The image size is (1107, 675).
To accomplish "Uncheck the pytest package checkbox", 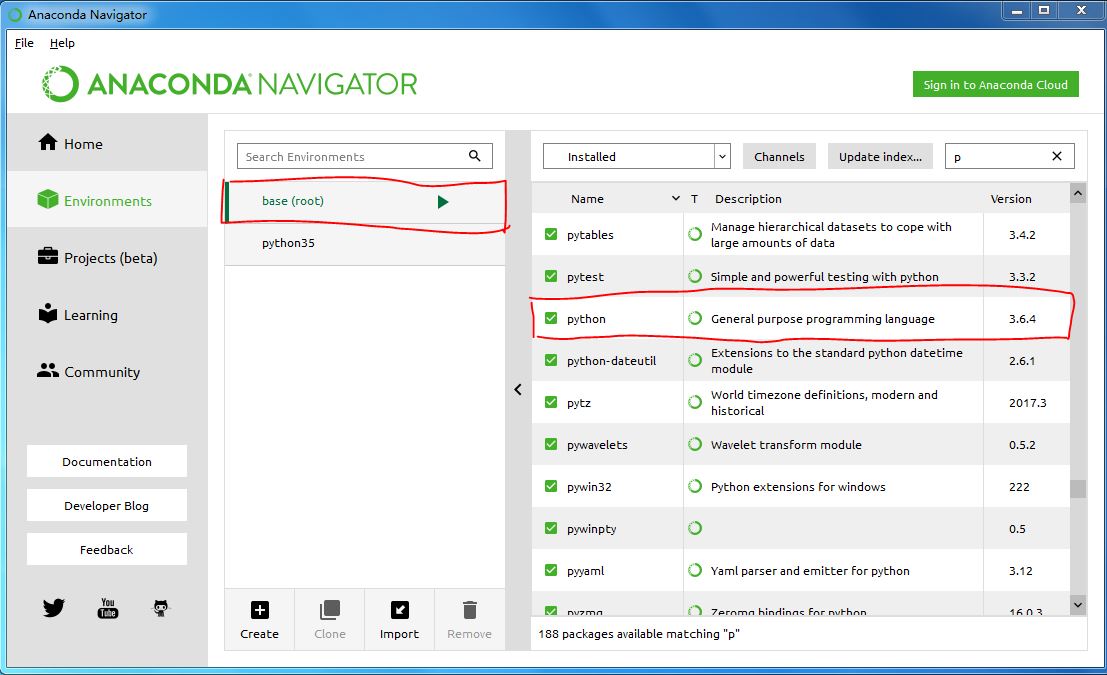I will 551,276.
